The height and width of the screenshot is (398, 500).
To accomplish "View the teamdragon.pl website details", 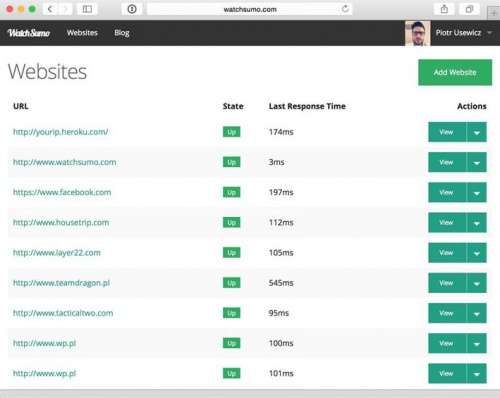I will 447,283.
